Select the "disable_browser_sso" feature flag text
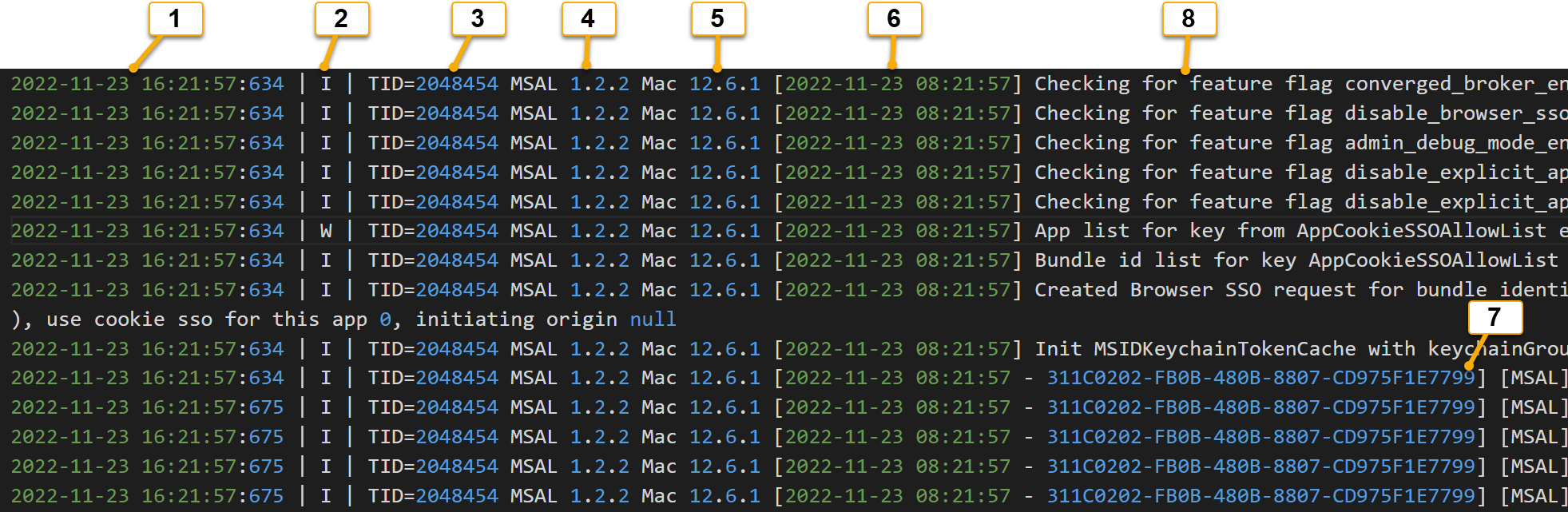The image size is (1568, 512). [1456, 113]
